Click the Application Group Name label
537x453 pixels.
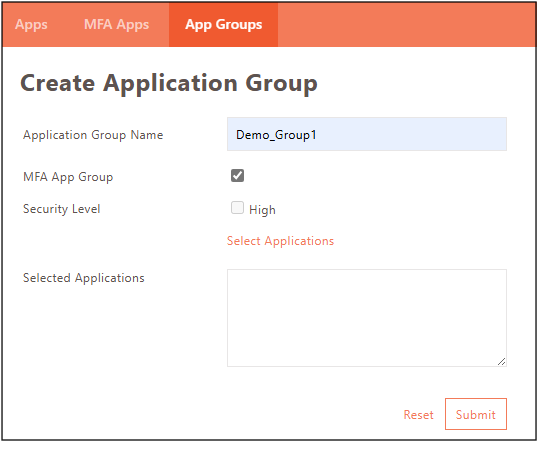coord(93,135)
